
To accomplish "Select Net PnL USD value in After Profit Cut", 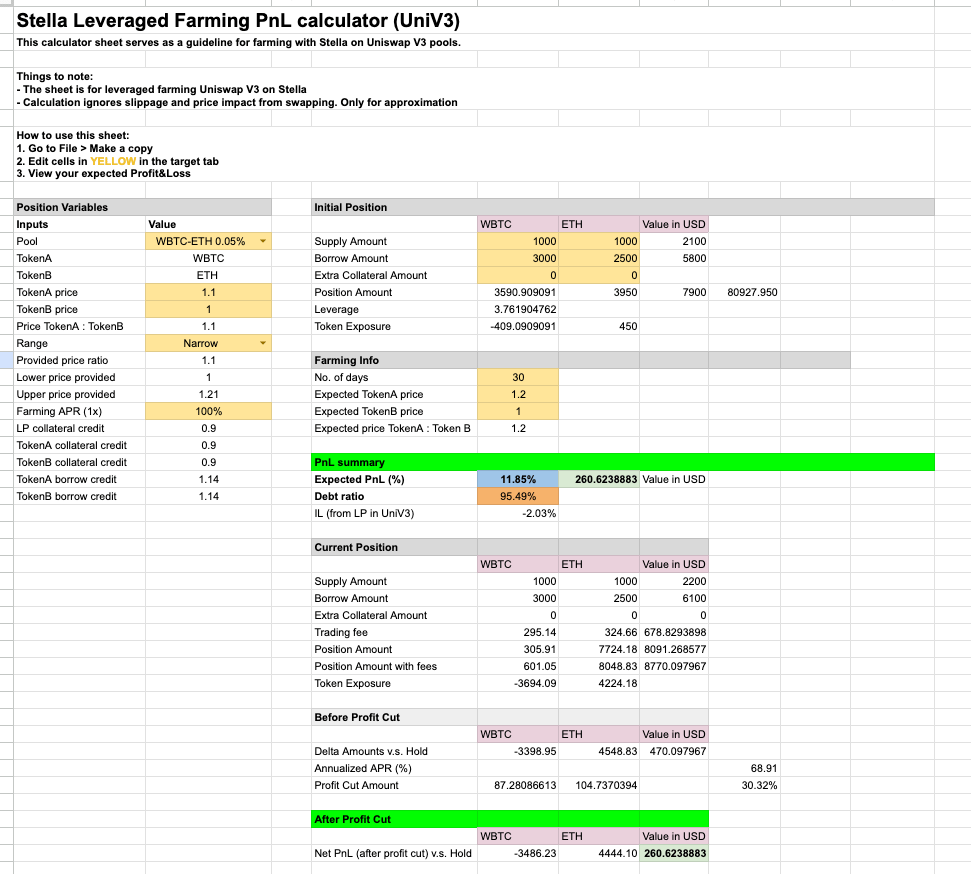I will tap(674, 854).
